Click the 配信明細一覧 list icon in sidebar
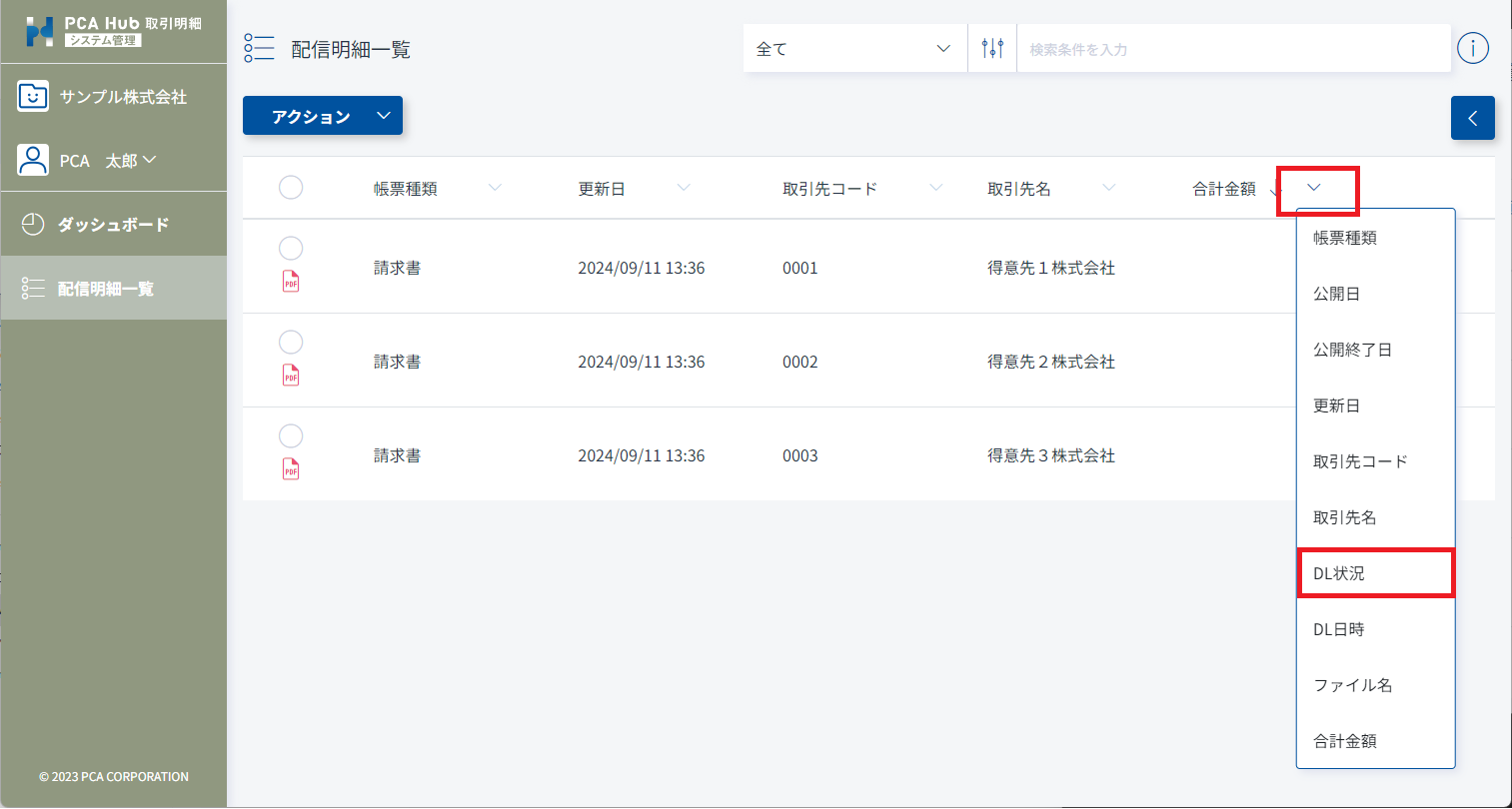1512x809 pixels. point(33,289)
